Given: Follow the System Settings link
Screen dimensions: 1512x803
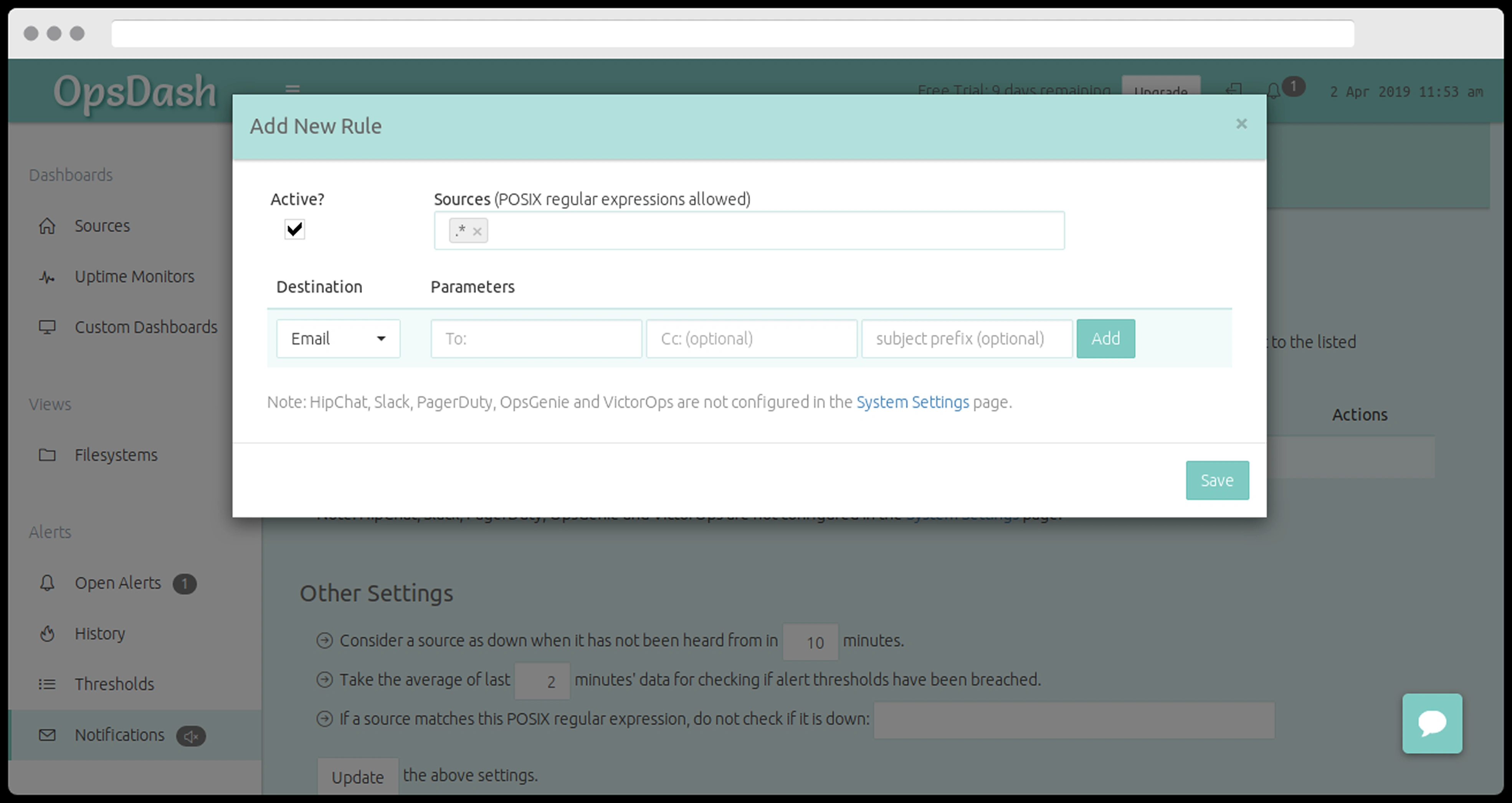Looking at the screenshot, I should 912,402.
